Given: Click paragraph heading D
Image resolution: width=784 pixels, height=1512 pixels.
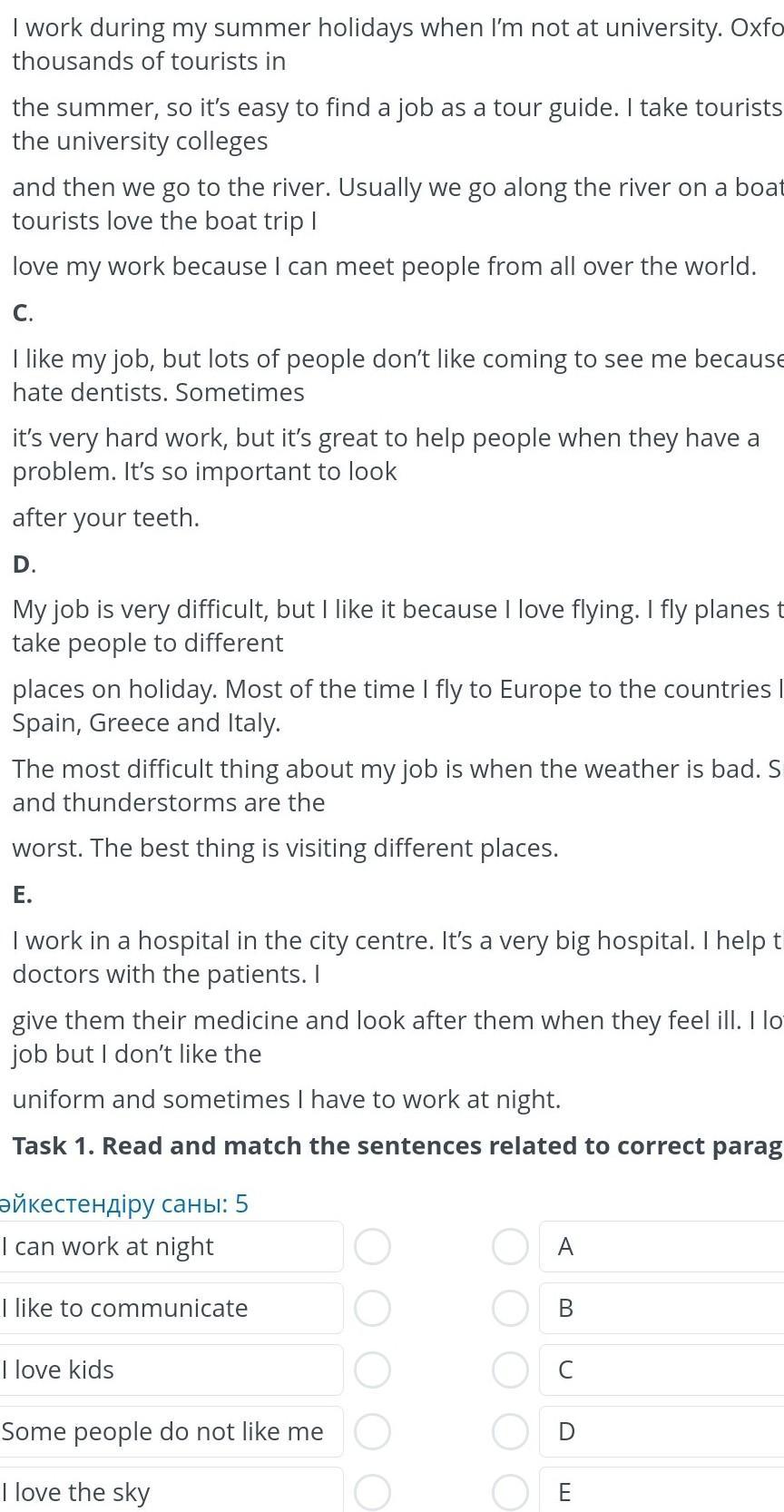Looking at the screenshot, I should 23,564.
